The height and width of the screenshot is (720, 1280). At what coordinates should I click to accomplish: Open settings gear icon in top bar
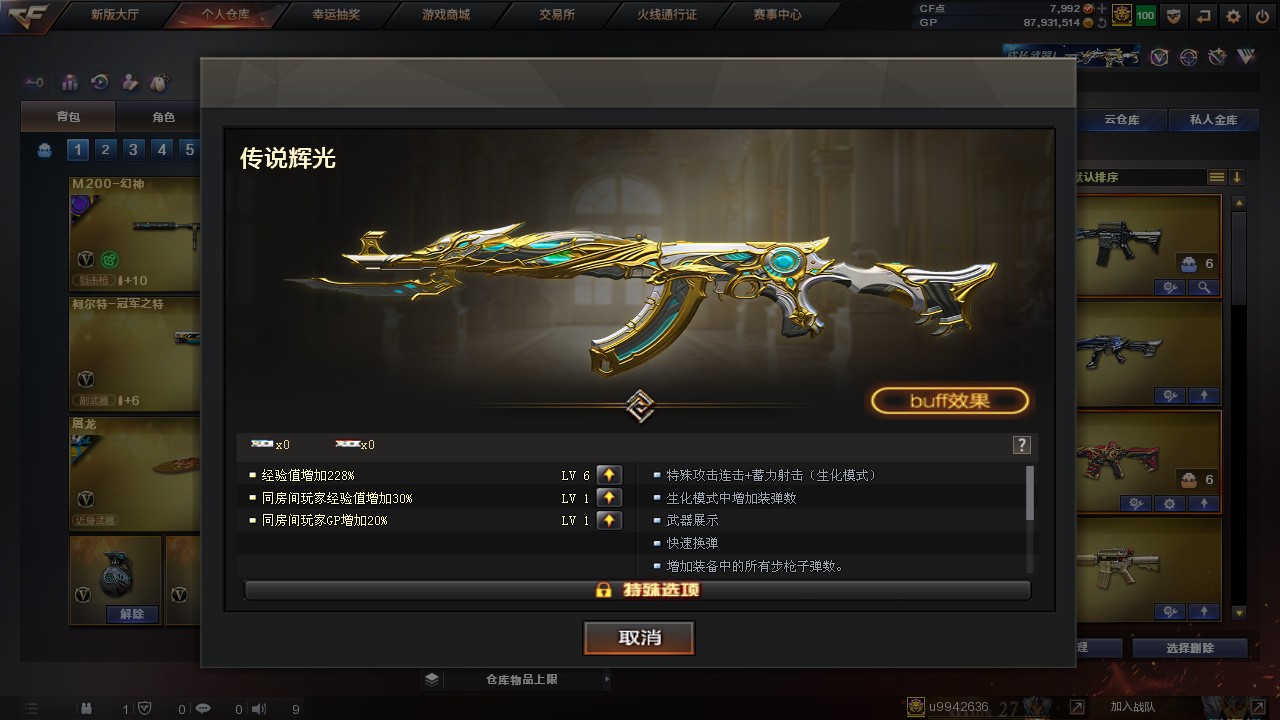point(1233,16)
